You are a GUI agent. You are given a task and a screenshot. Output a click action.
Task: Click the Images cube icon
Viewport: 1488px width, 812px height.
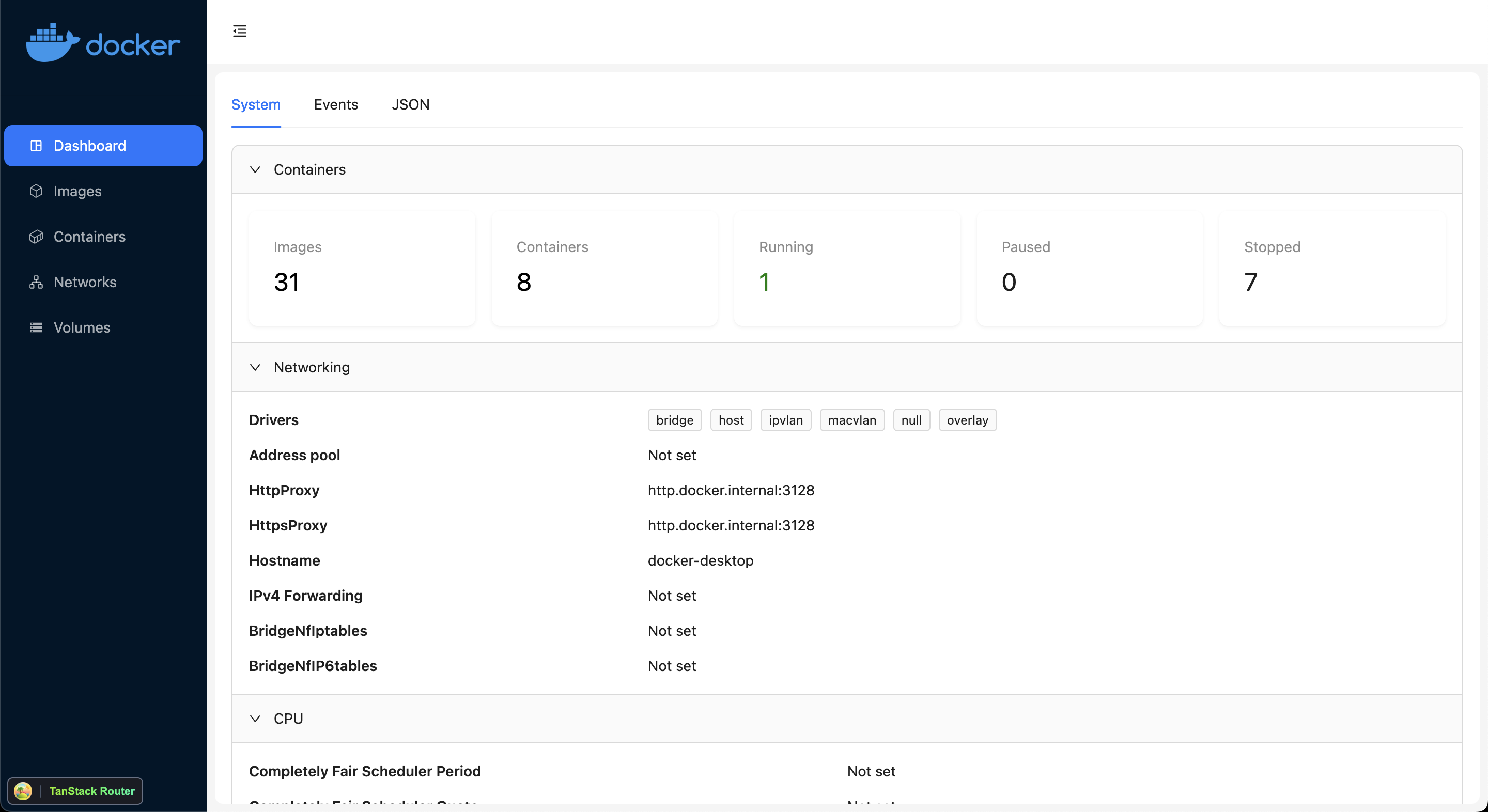click(36, 191)
